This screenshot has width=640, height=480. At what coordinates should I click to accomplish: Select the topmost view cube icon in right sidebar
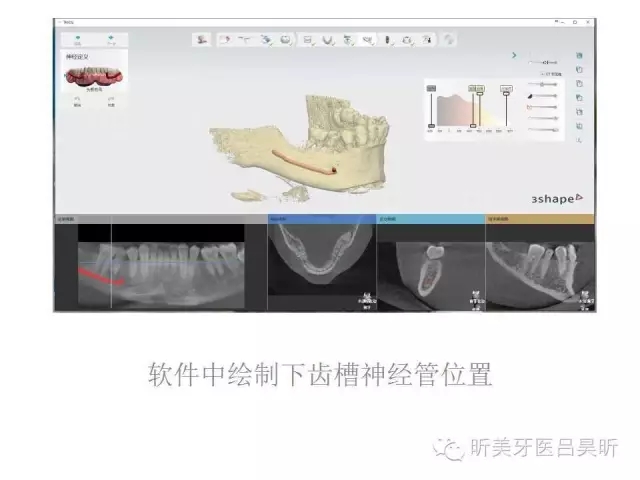tap(580, 57)
